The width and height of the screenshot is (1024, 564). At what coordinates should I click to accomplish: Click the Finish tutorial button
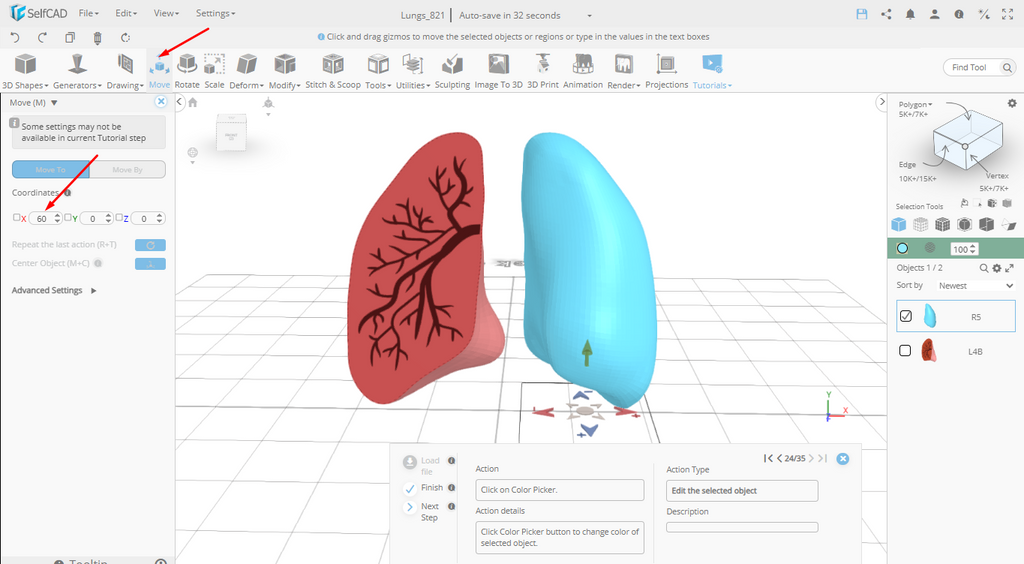(x=424, y=488)
